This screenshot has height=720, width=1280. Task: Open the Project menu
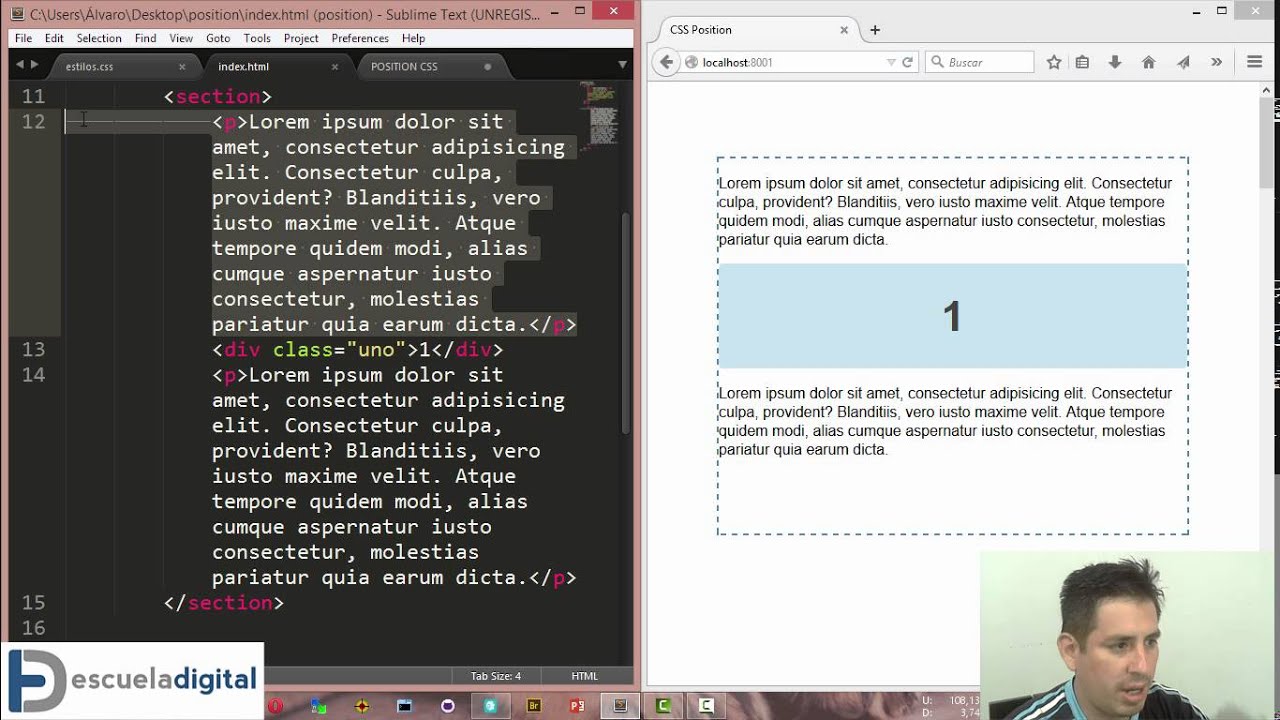pos(301,38)
